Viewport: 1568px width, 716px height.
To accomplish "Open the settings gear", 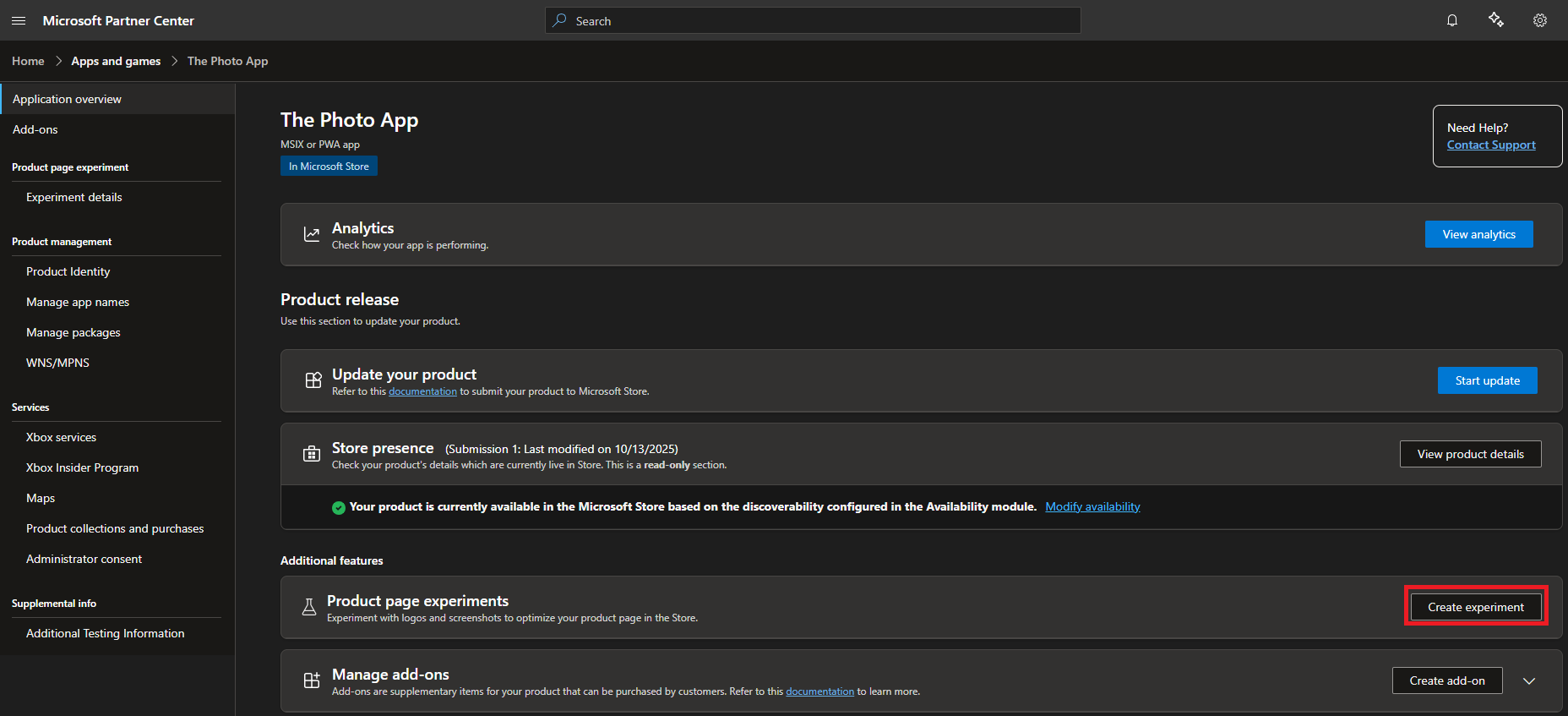I will 1540,20.
